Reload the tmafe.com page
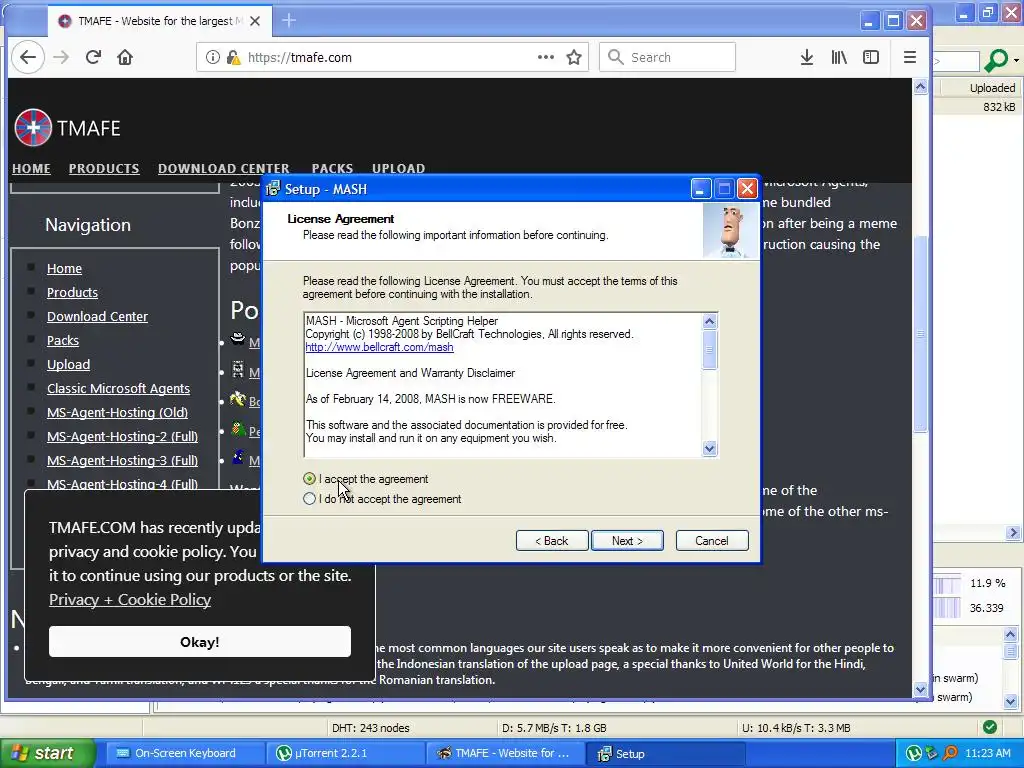Image resolution: width=1024 pixels, height=768 pixels. [93, 57]
